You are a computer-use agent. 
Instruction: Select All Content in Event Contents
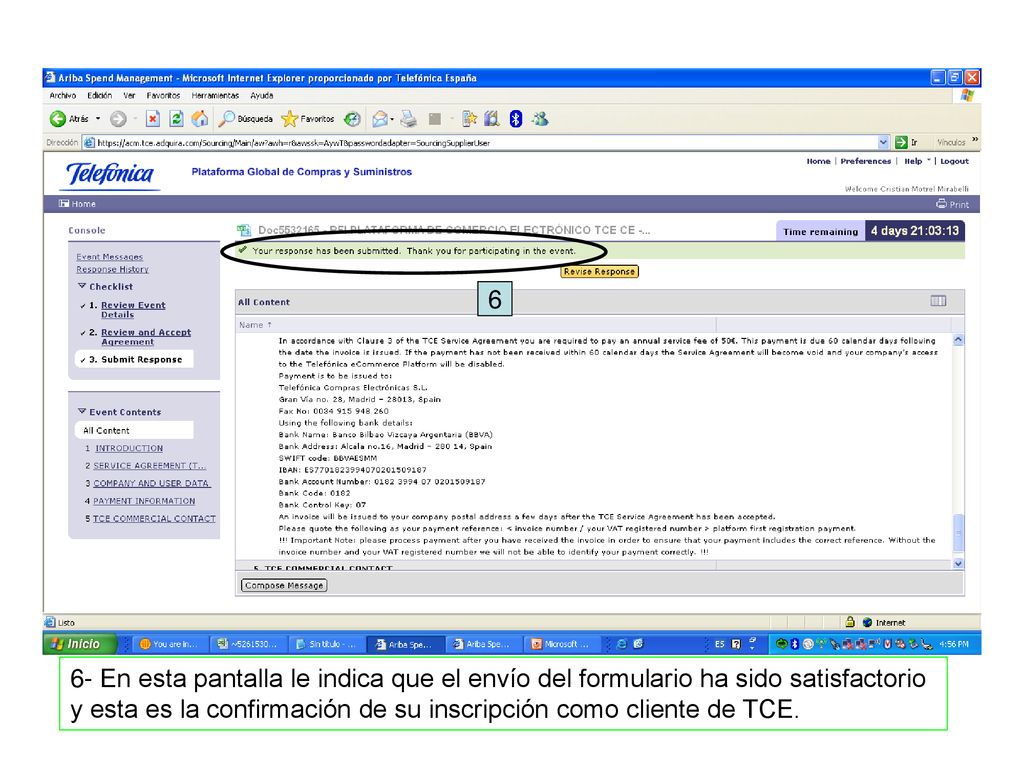(134, 430)
